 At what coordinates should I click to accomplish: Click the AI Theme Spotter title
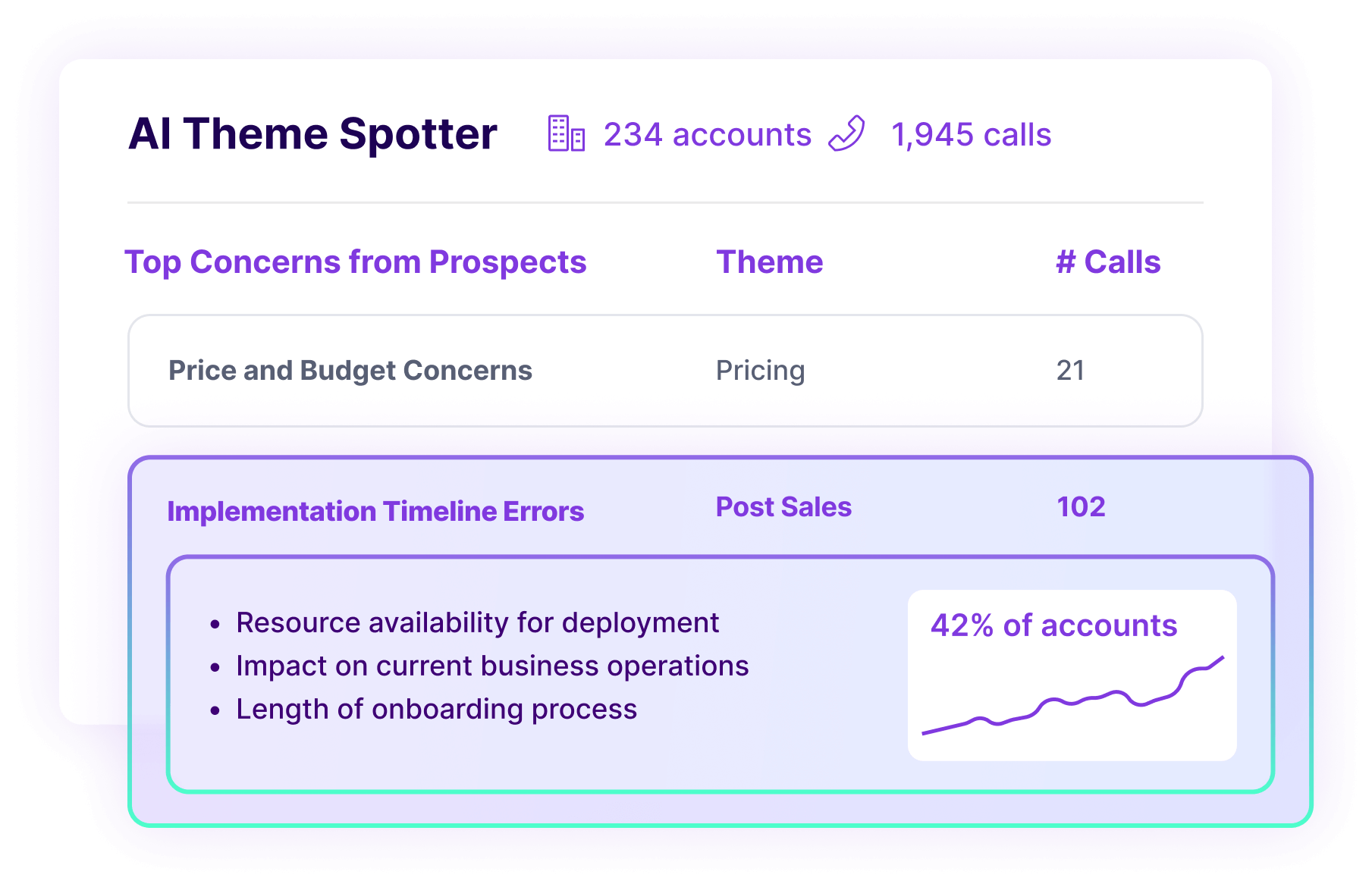pyautogui.click(x=312, y=134)
